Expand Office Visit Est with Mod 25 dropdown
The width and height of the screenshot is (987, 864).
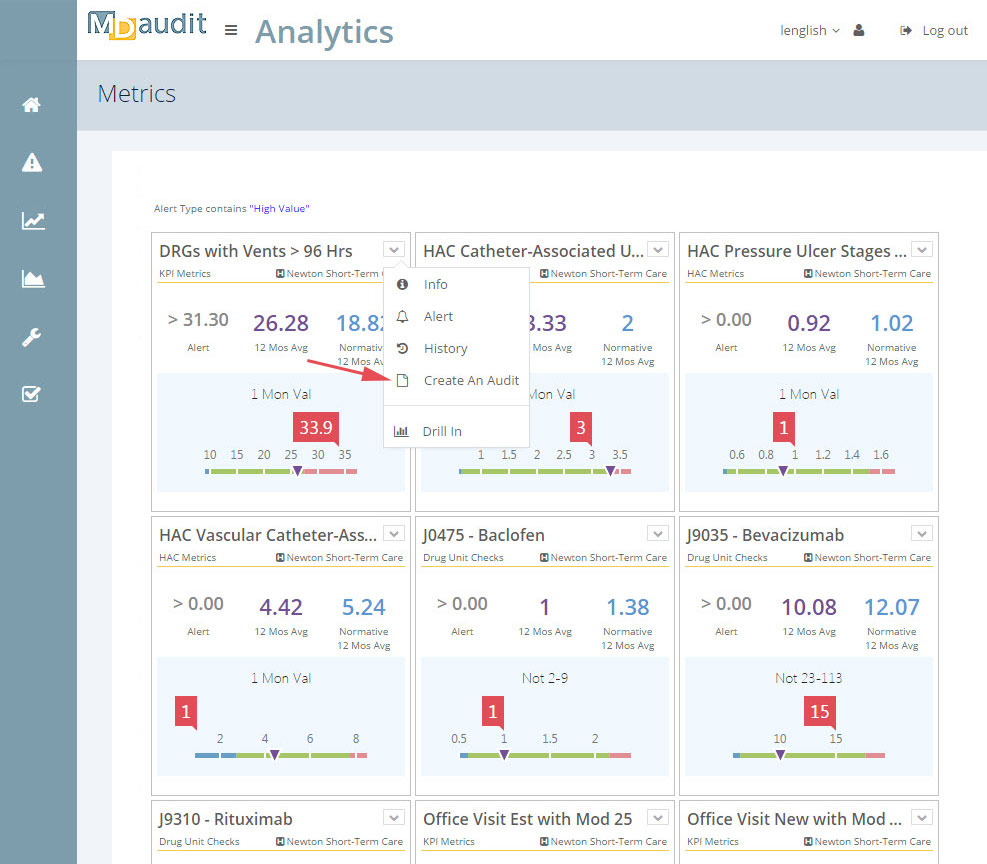pyautogui.click(x=658, y=817)
